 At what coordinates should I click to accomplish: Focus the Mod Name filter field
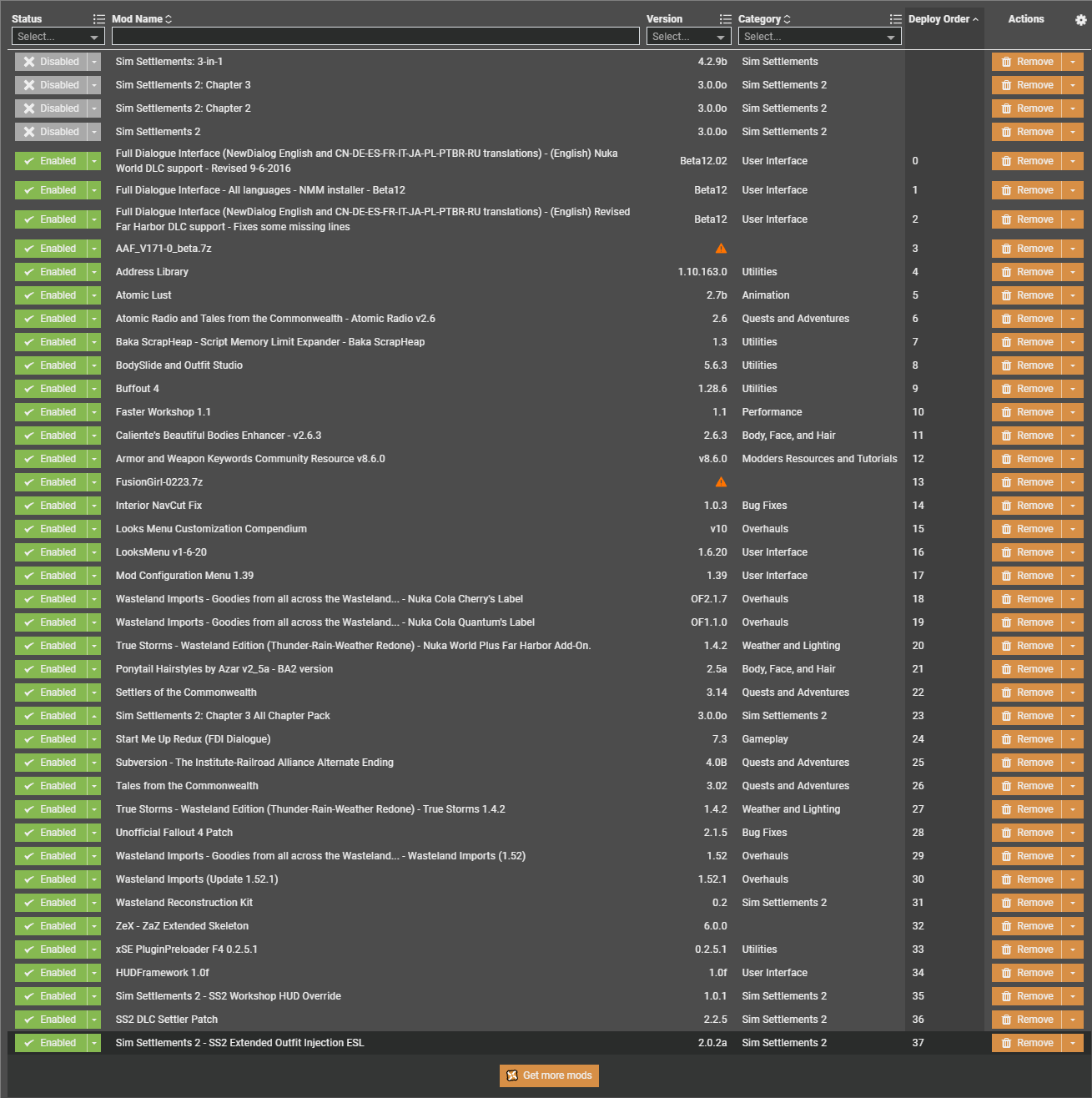click(375, 36)
